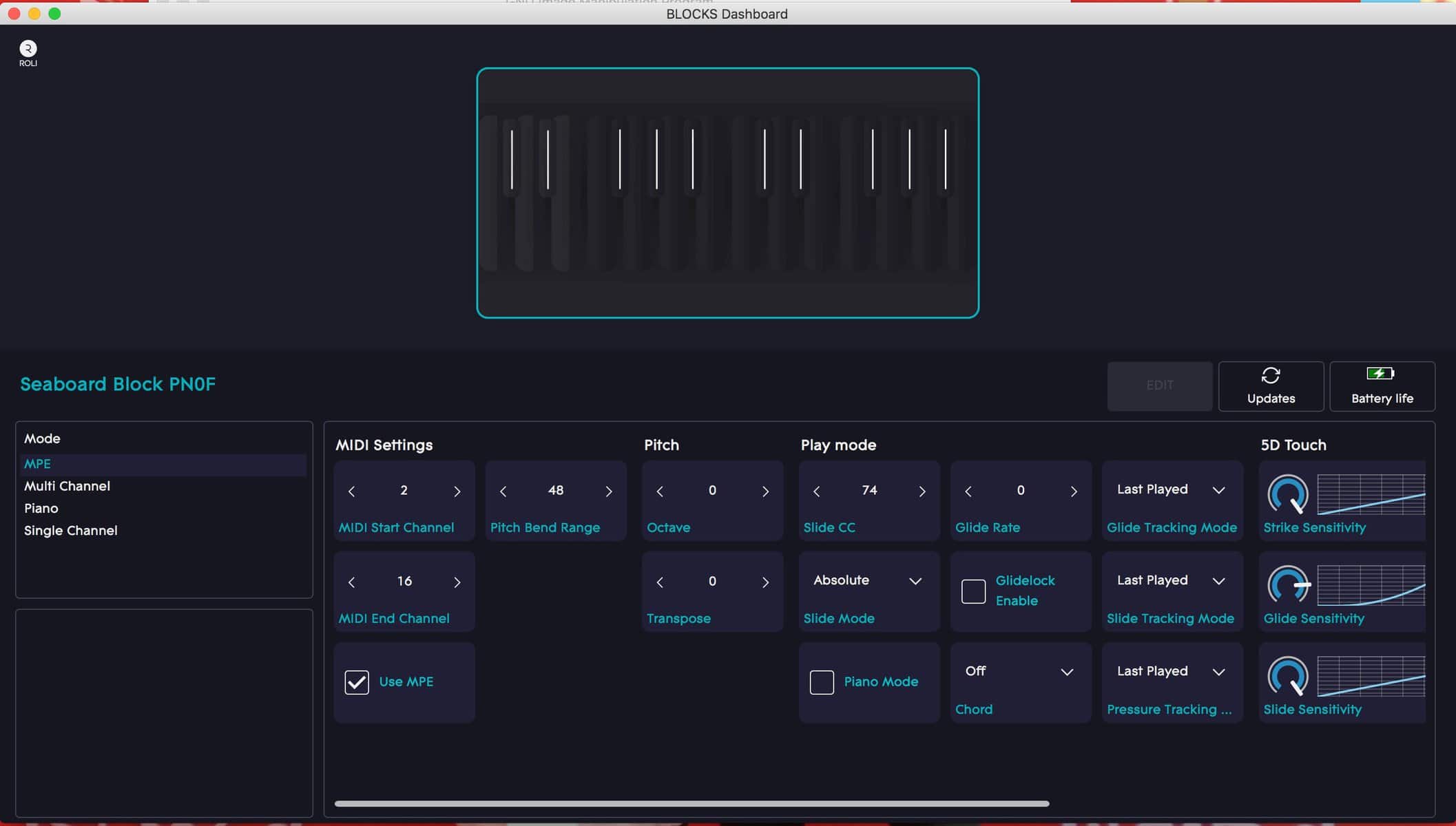Select Multi Channel mode
Viewport: 1456px width, 826px height.
pyautogui.click(x=164, y=486)
